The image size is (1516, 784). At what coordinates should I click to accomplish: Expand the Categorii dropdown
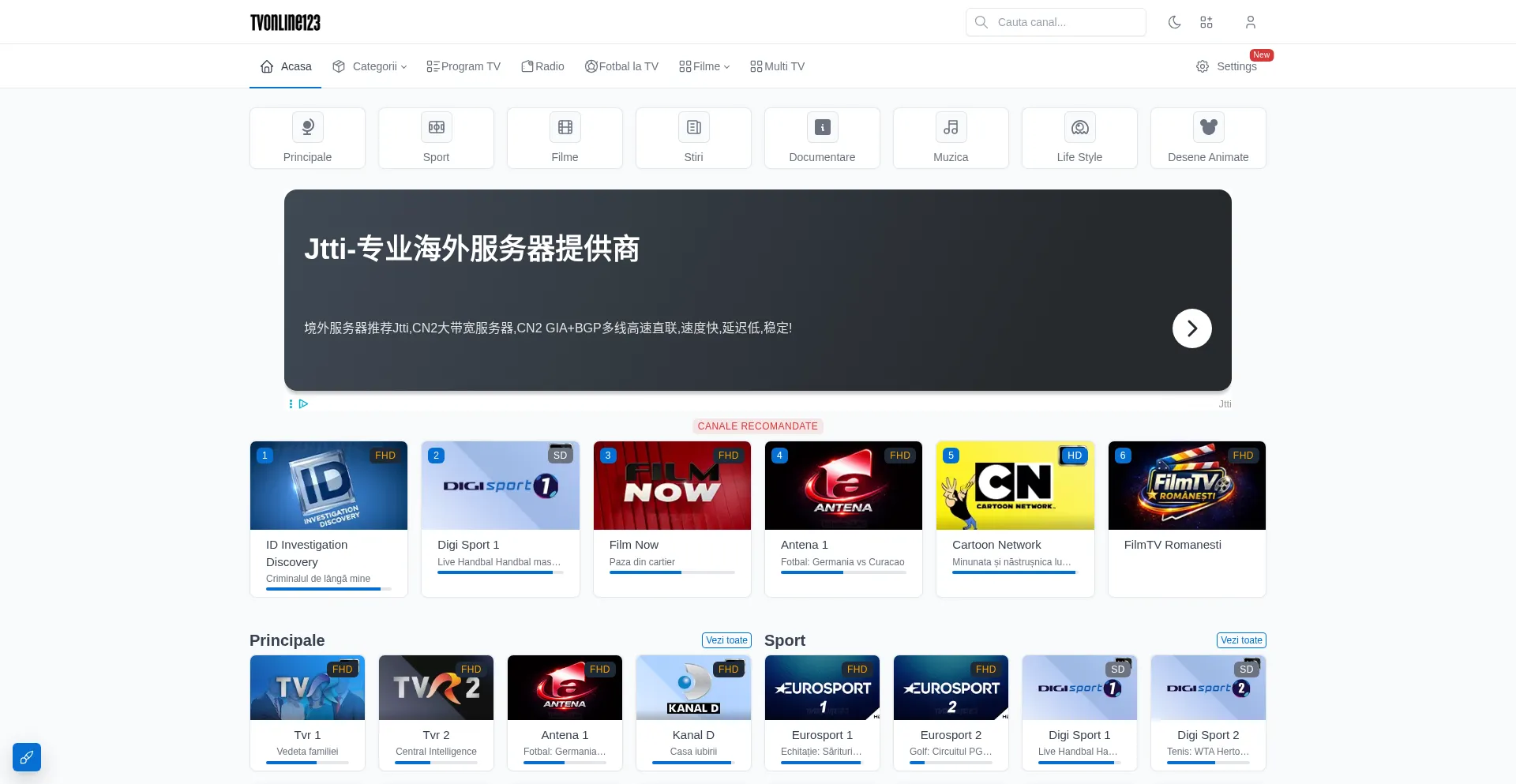pyautogui.click(x=370, y=66)
